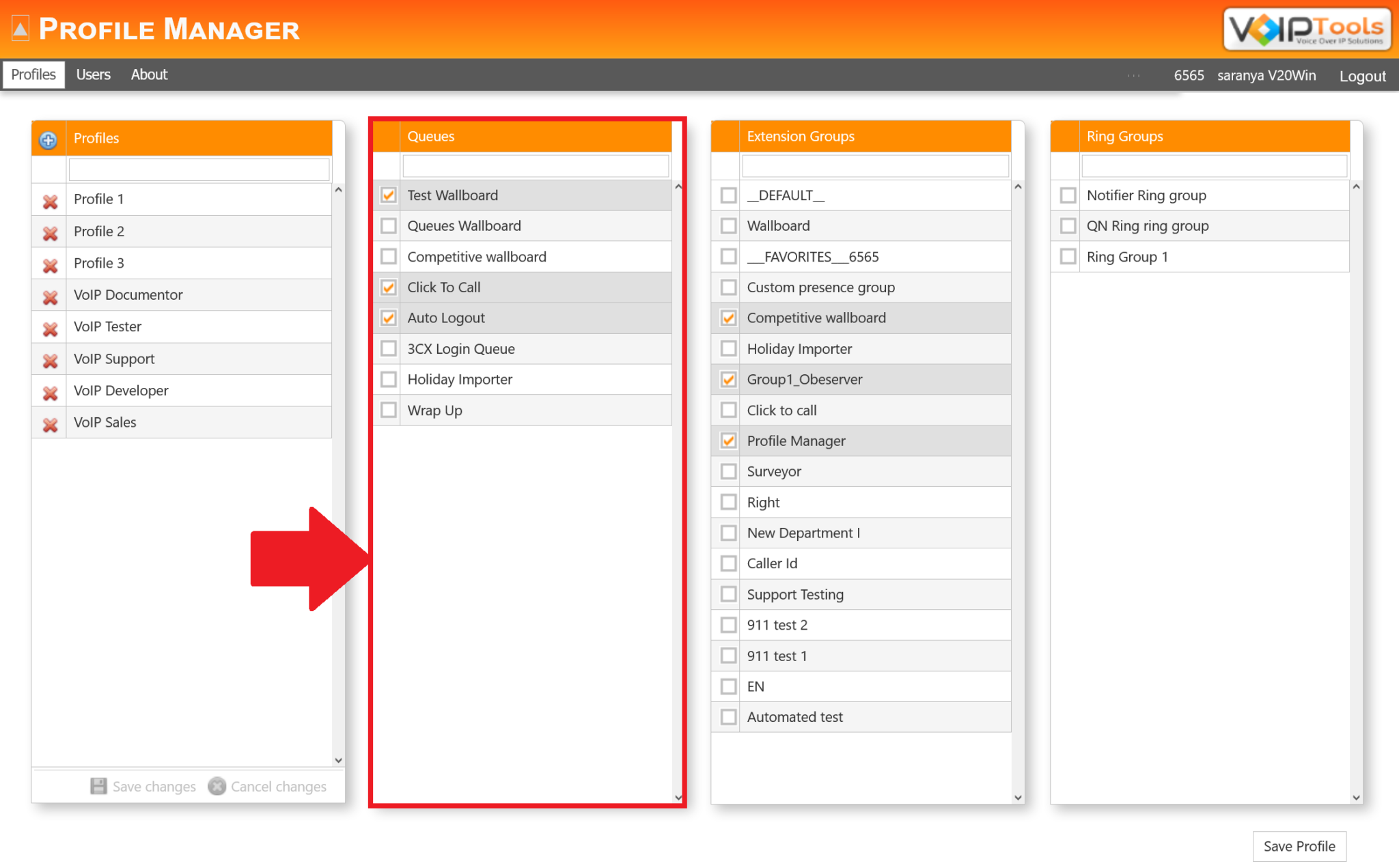Delete the VoIP Sales profile
The width and height of the screenshot is (1399, 868).
pos(49,423)
